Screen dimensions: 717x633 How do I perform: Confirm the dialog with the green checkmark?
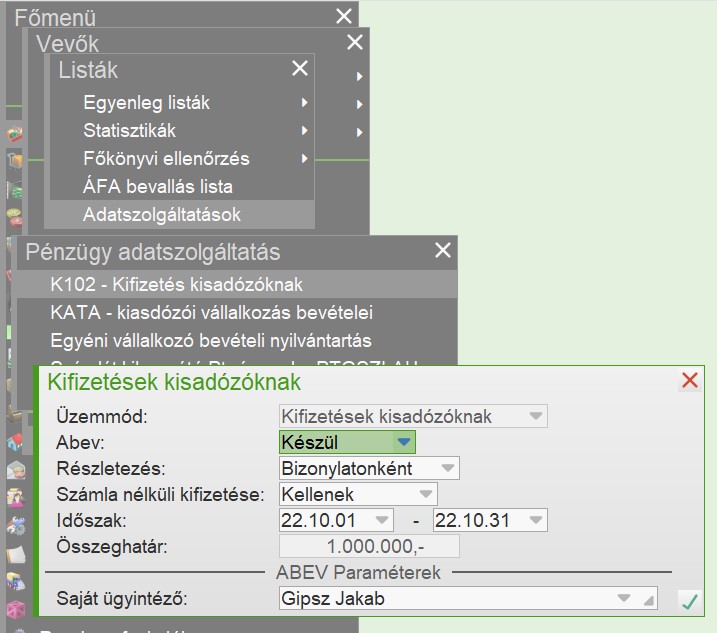click(690, 601)
